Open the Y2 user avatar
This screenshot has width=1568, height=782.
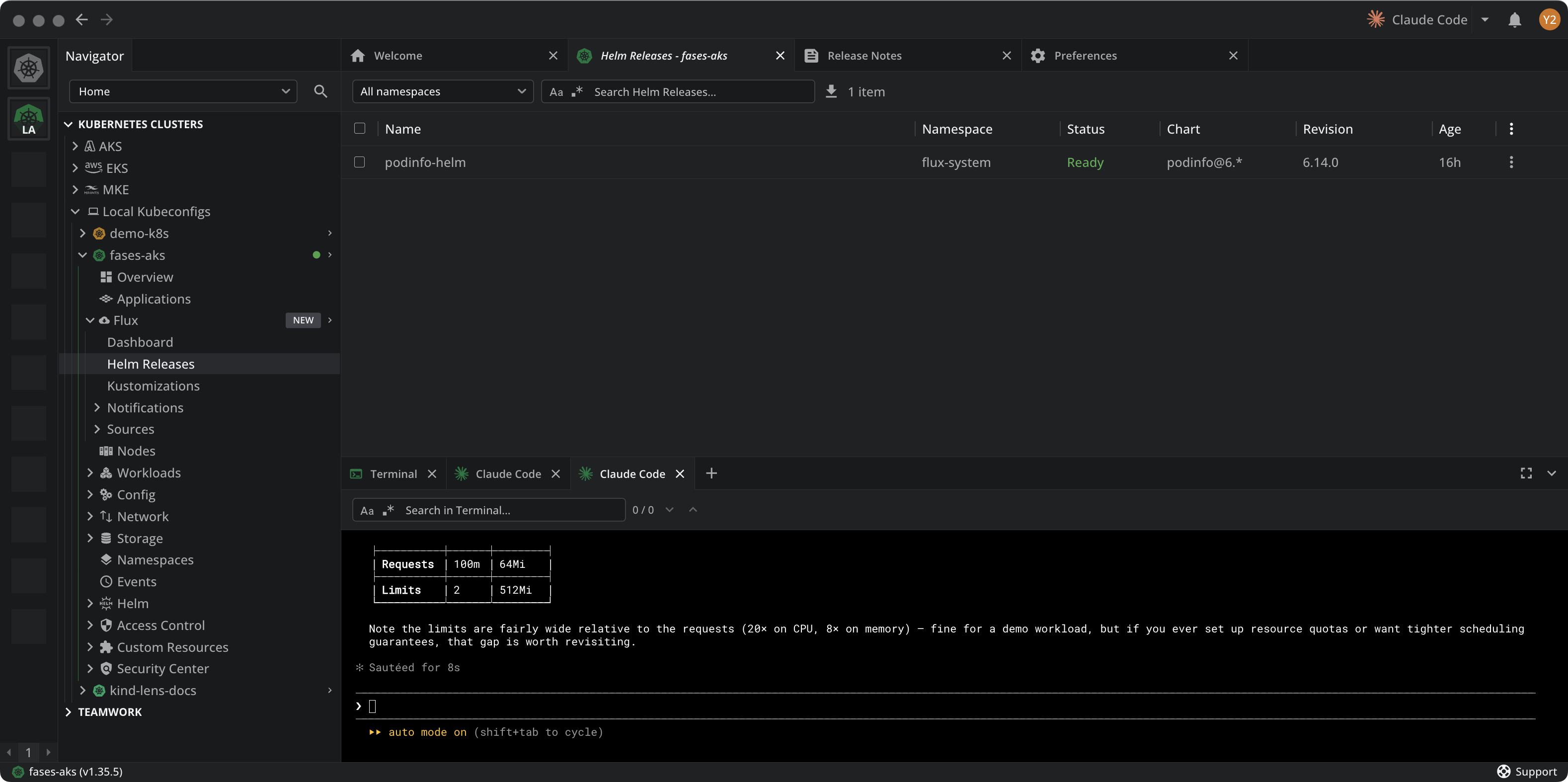pos(1549,20)
